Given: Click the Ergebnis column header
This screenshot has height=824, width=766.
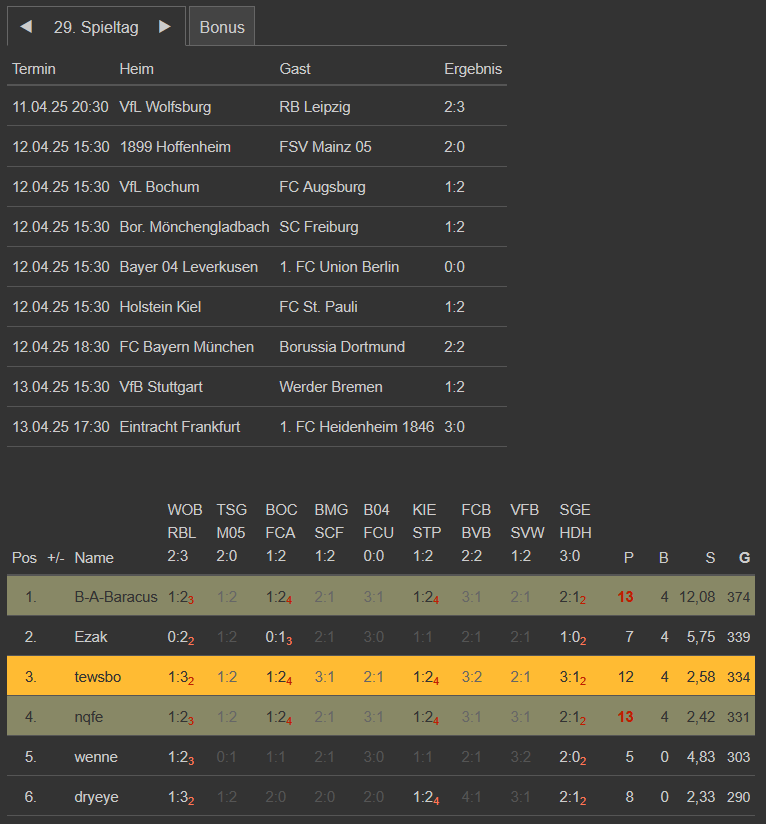Looking at the screenshot, I should click(x=473, y=69).
